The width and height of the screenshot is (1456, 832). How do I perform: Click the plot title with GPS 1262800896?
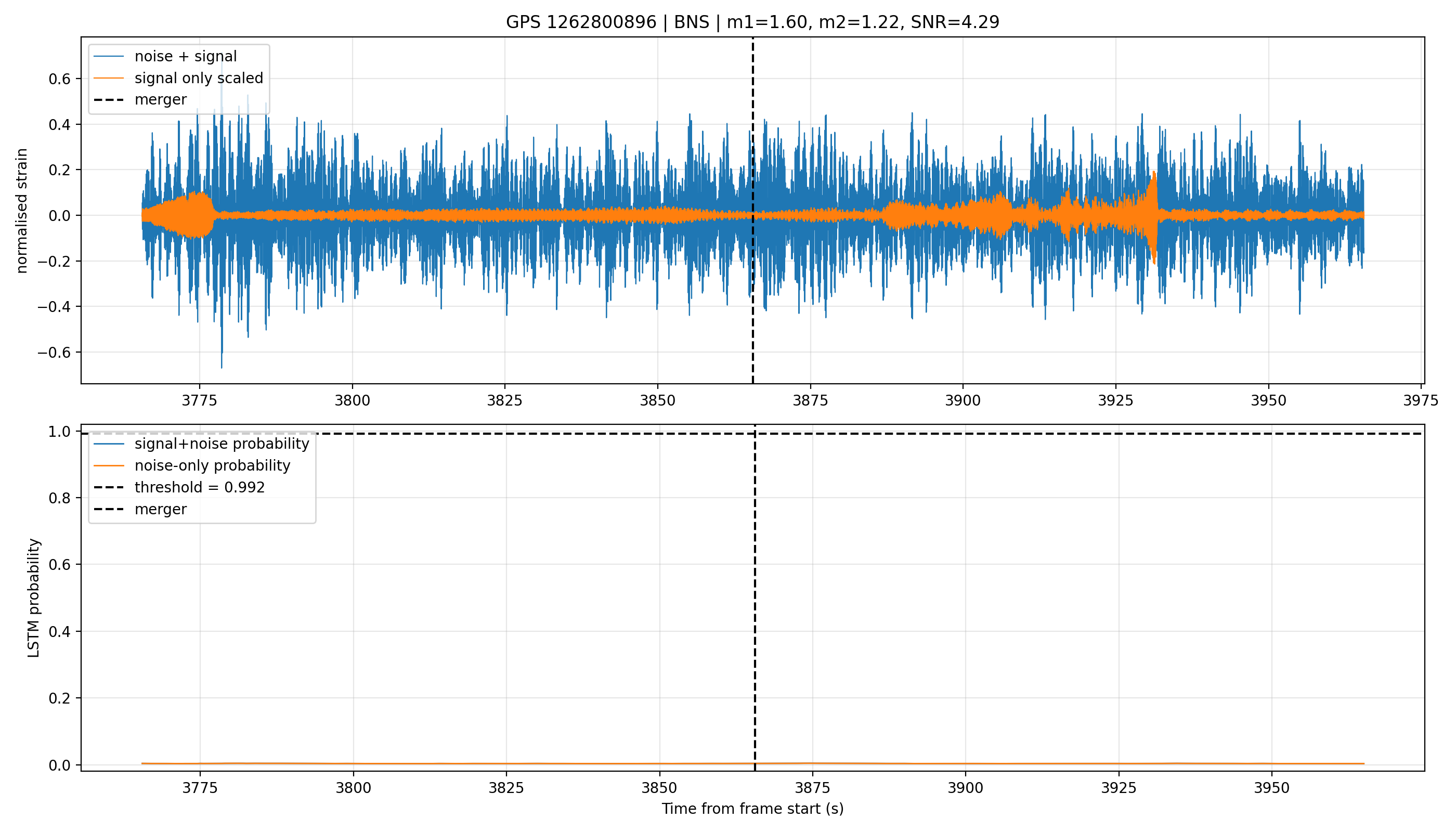752,22
